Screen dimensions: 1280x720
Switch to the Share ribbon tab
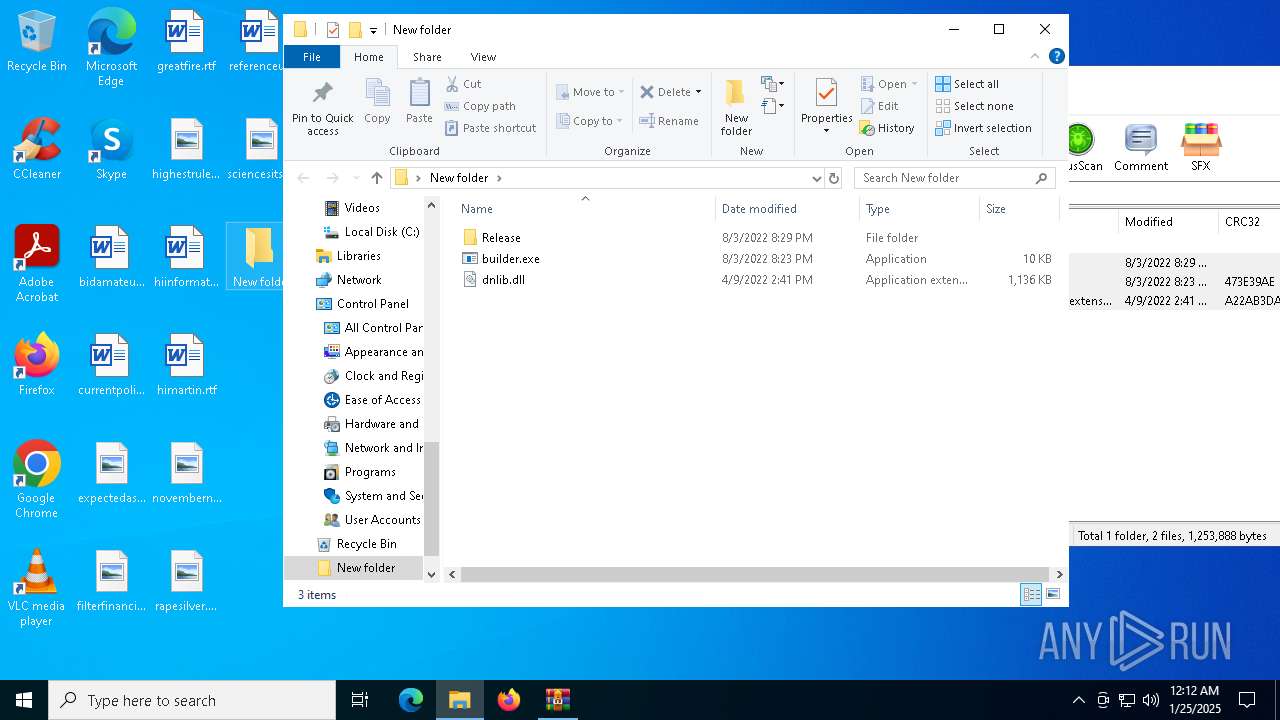(427, 57)
